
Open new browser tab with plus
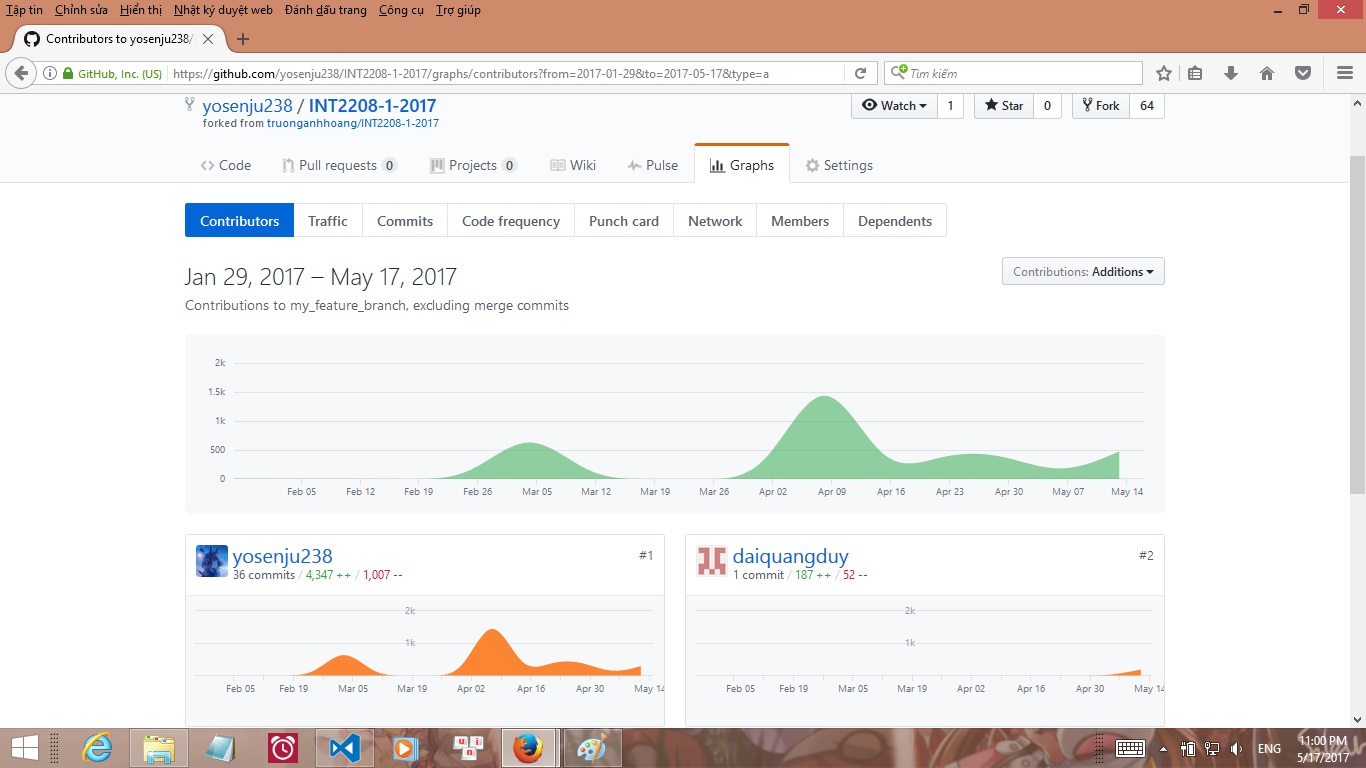(x=242, y=39)
